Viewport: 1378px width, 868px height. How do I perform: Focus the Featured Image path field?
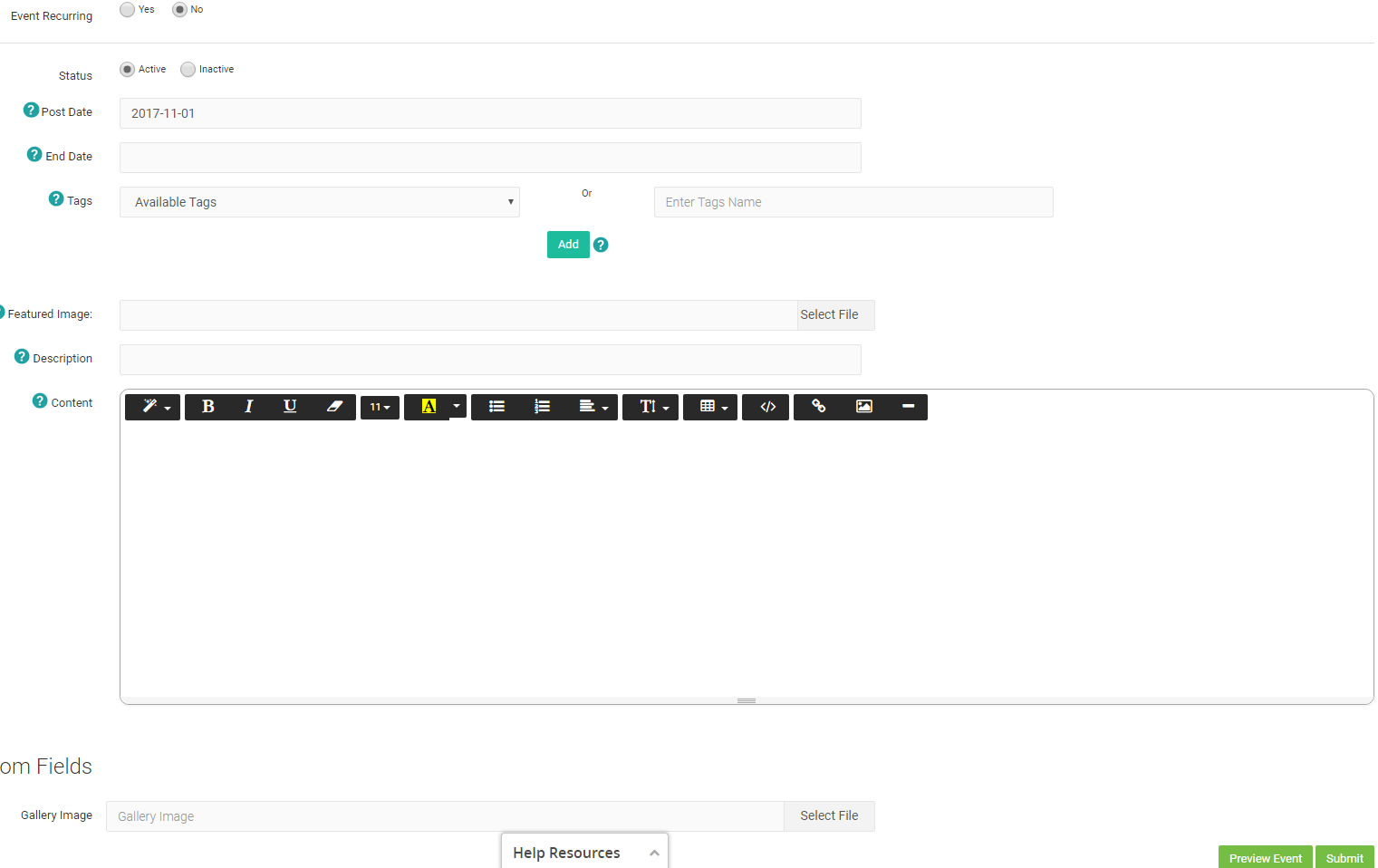click(x=458, y=315)
